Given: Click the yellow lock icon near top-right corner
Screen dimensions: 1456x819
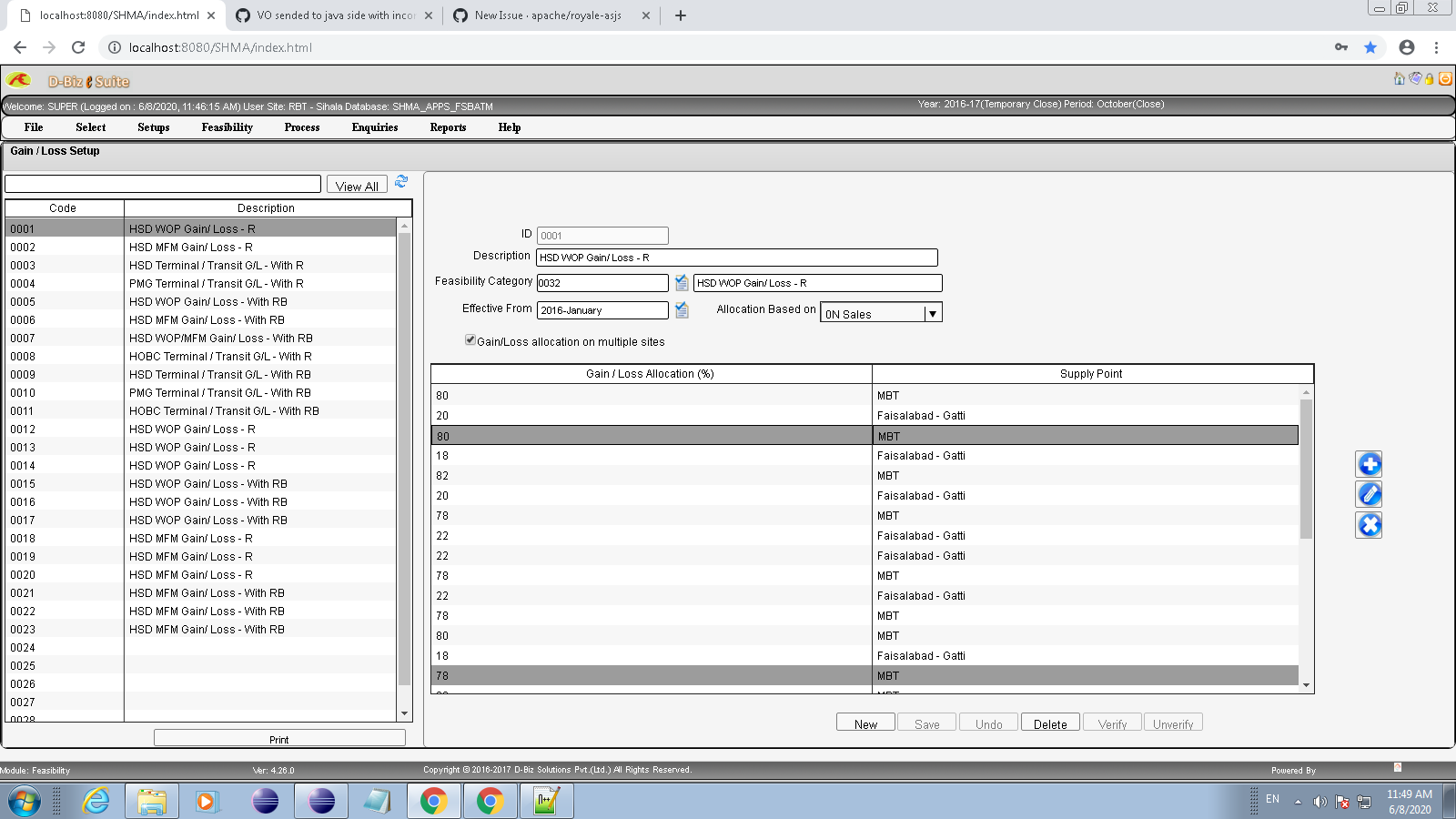Looking at the screenshot, I should [x=1429, y=79].
